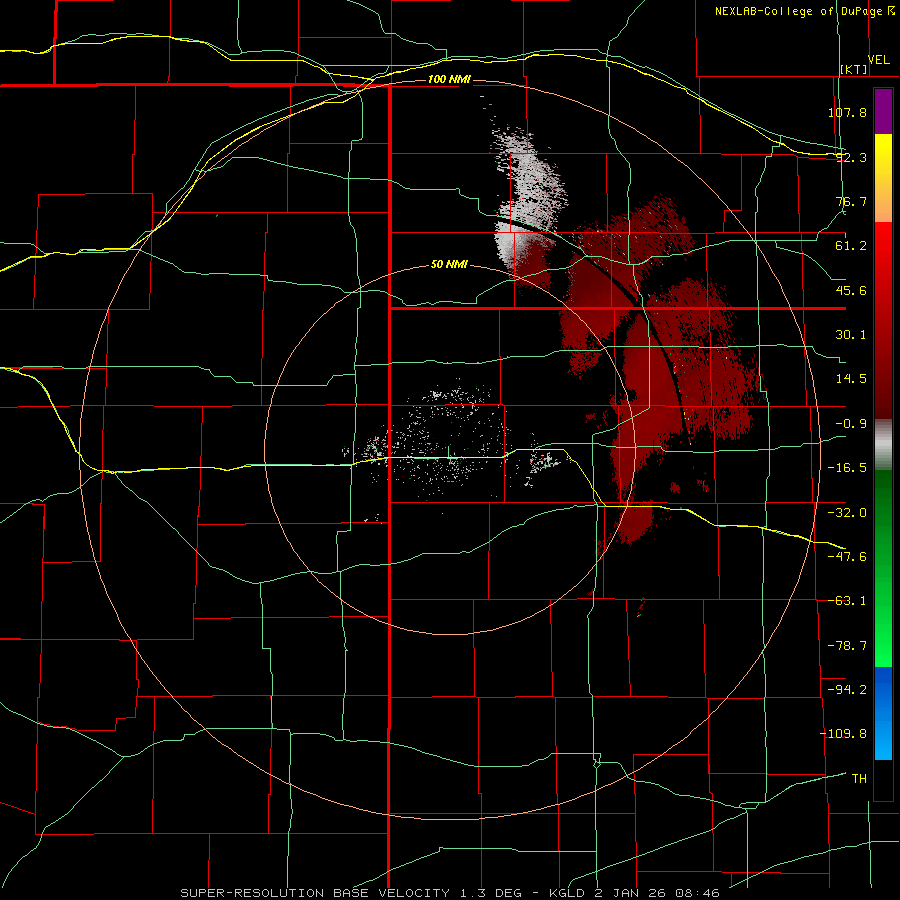This screenshot has height=900, width=900.
Task: Click the NEXLAB-College of DuPage credit text
Action: point(803,11)
